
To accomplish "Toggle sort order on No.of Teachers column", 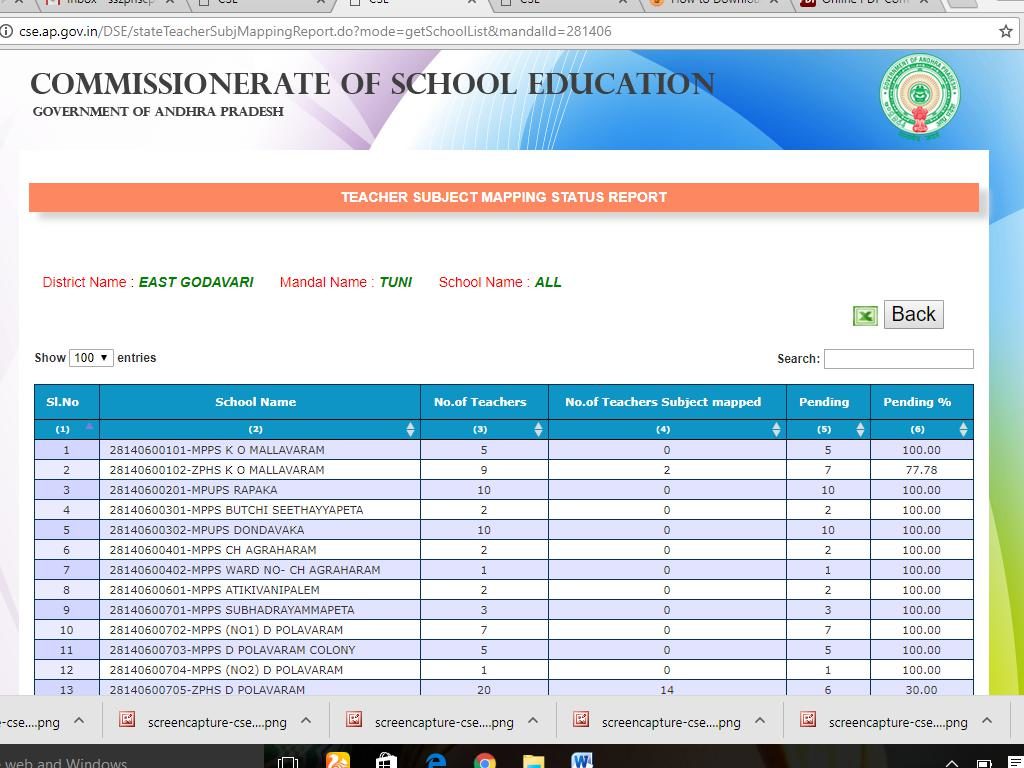I will pyautogui.click(x=538, y=429).
